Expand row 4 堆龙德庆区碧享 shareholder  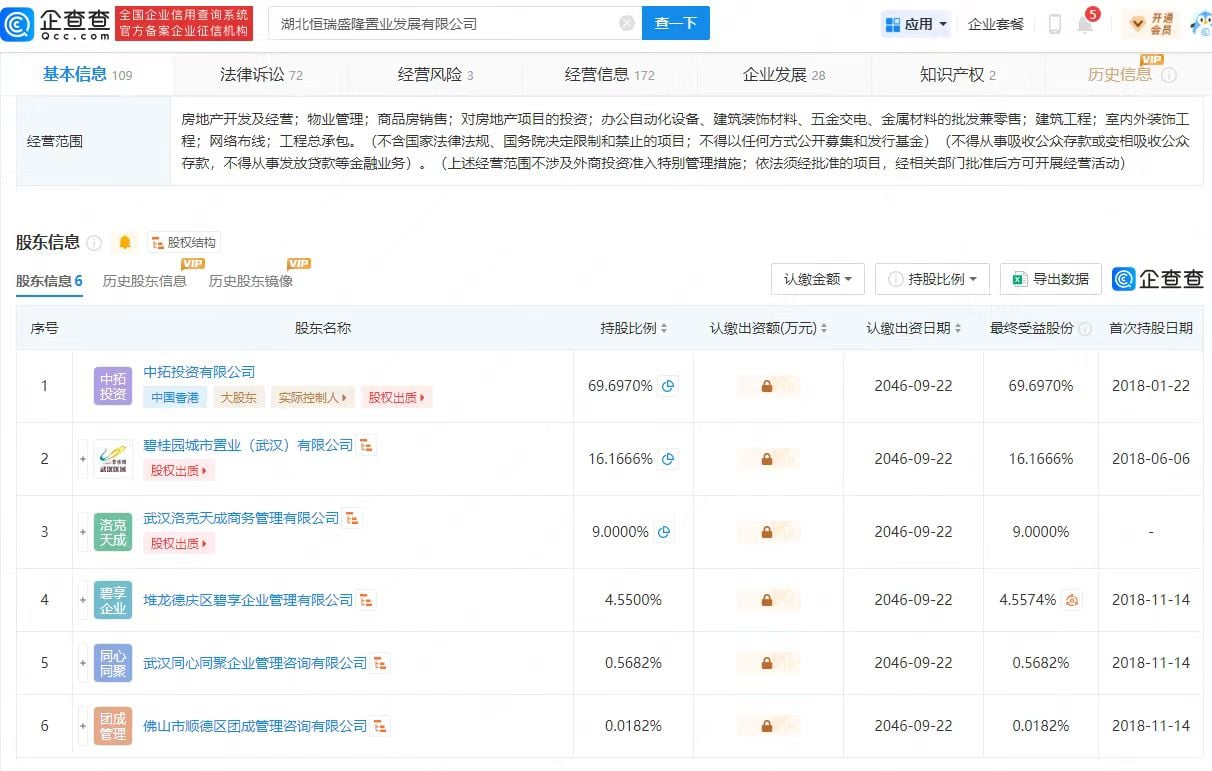83,600
